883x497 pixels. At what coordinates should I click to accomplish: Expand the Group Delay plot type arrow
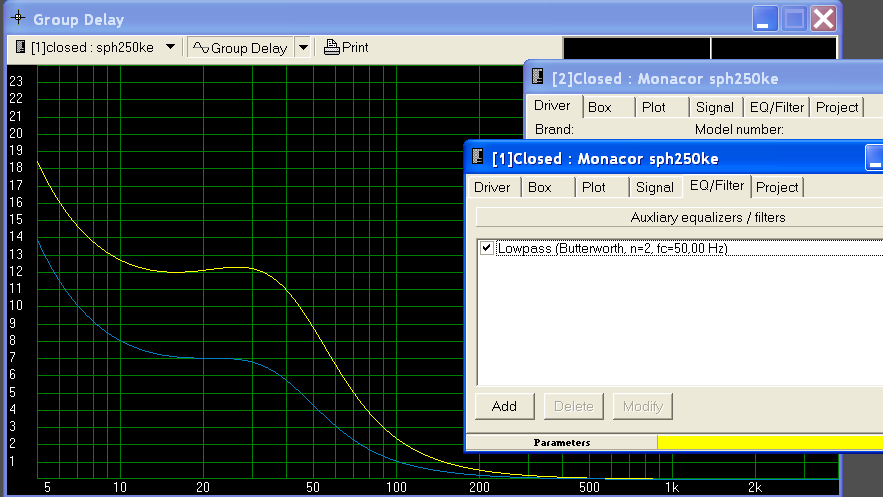click(x=304, y=48)
